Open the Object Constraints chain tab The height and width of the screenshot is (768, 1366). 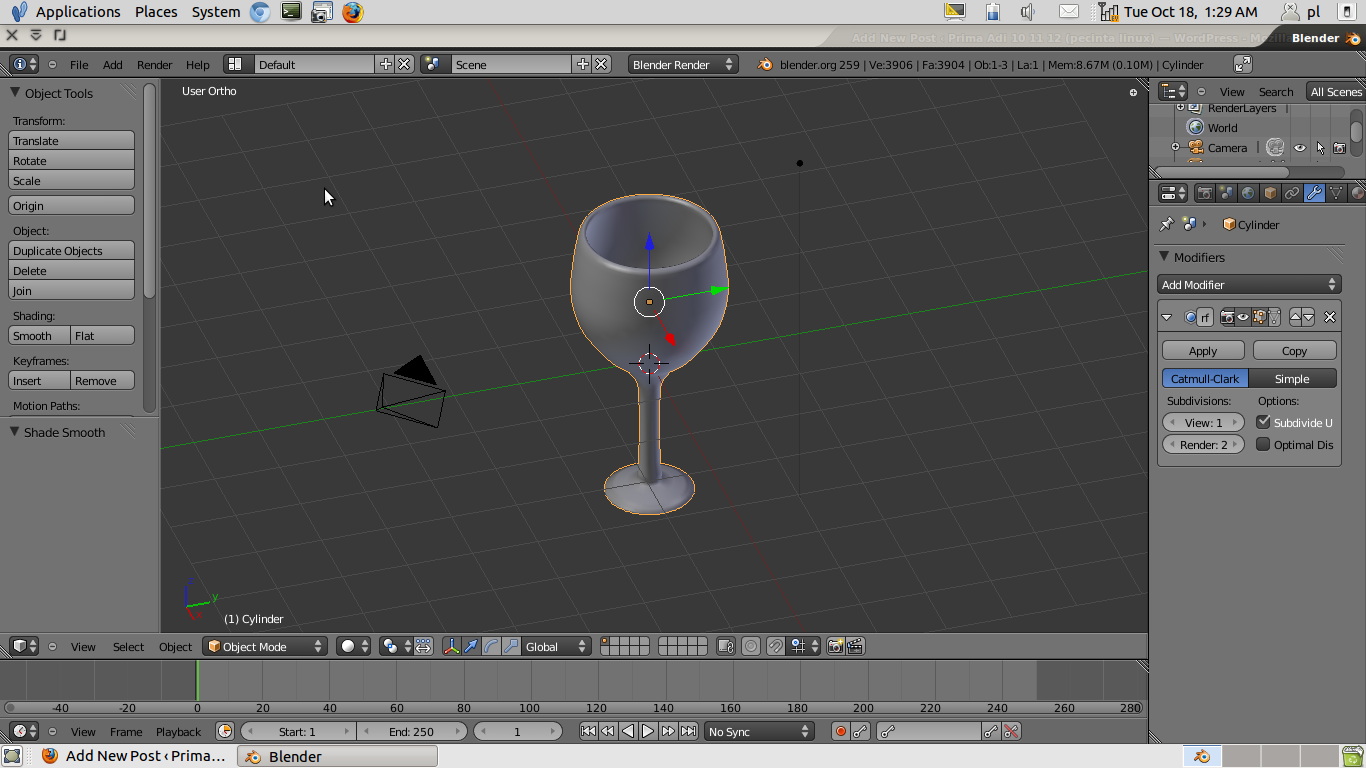tap(1292, 193)
